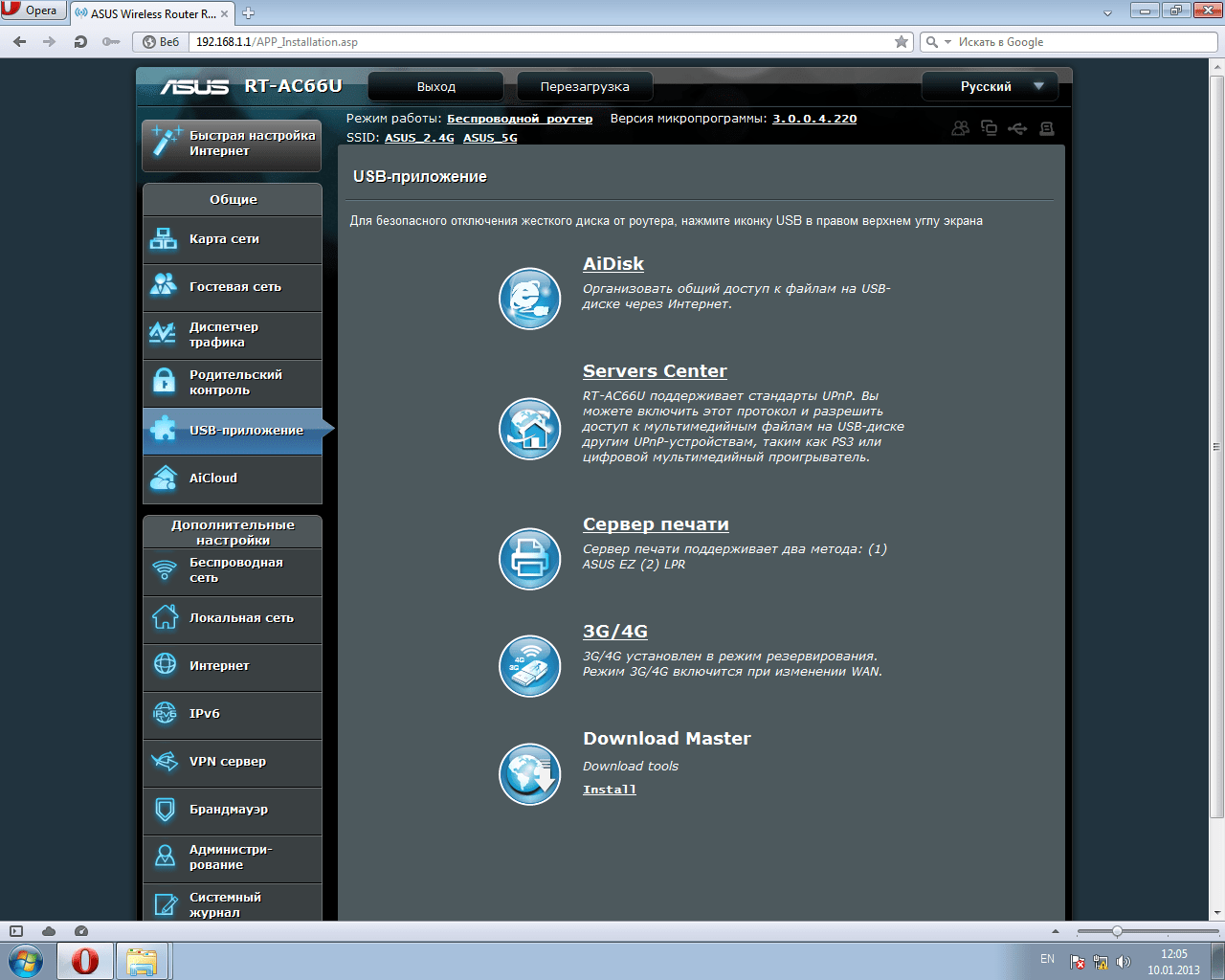1225x980 pixels.
Task: Open IPv6 settings in the sidebar
Action: 233,714
